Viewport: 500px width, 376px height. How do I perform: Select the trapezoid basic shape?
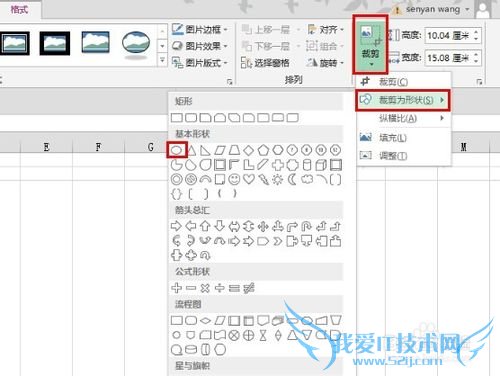click(234, 150)
